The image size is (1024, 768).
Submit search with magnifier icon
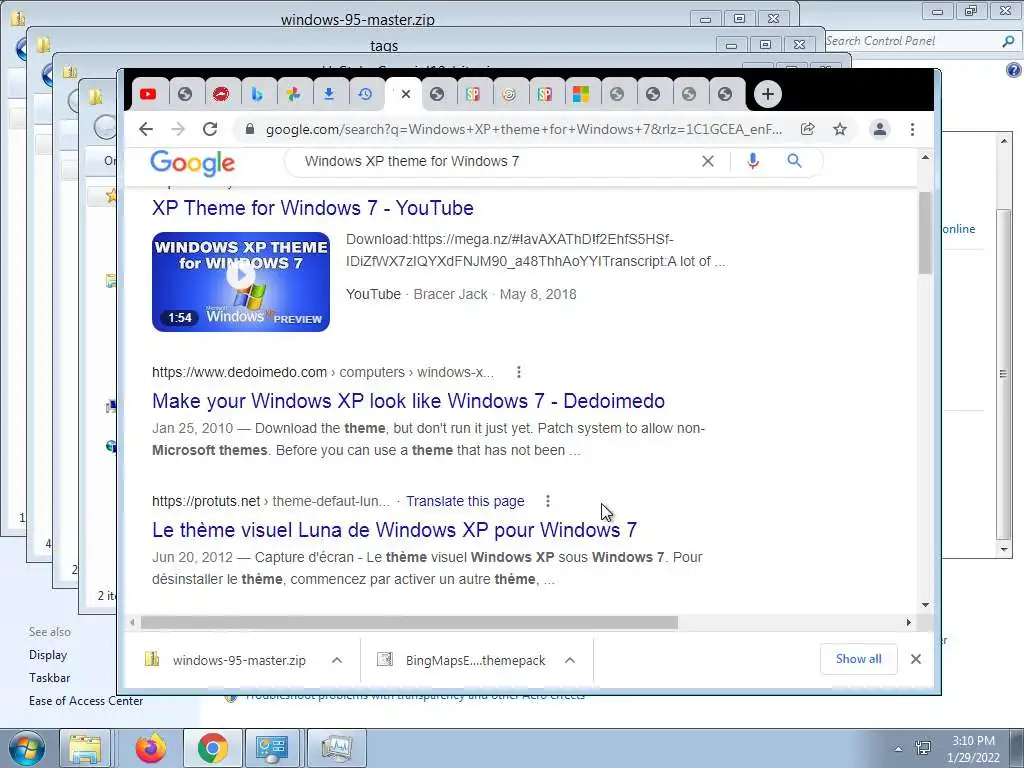pos(794,161)
